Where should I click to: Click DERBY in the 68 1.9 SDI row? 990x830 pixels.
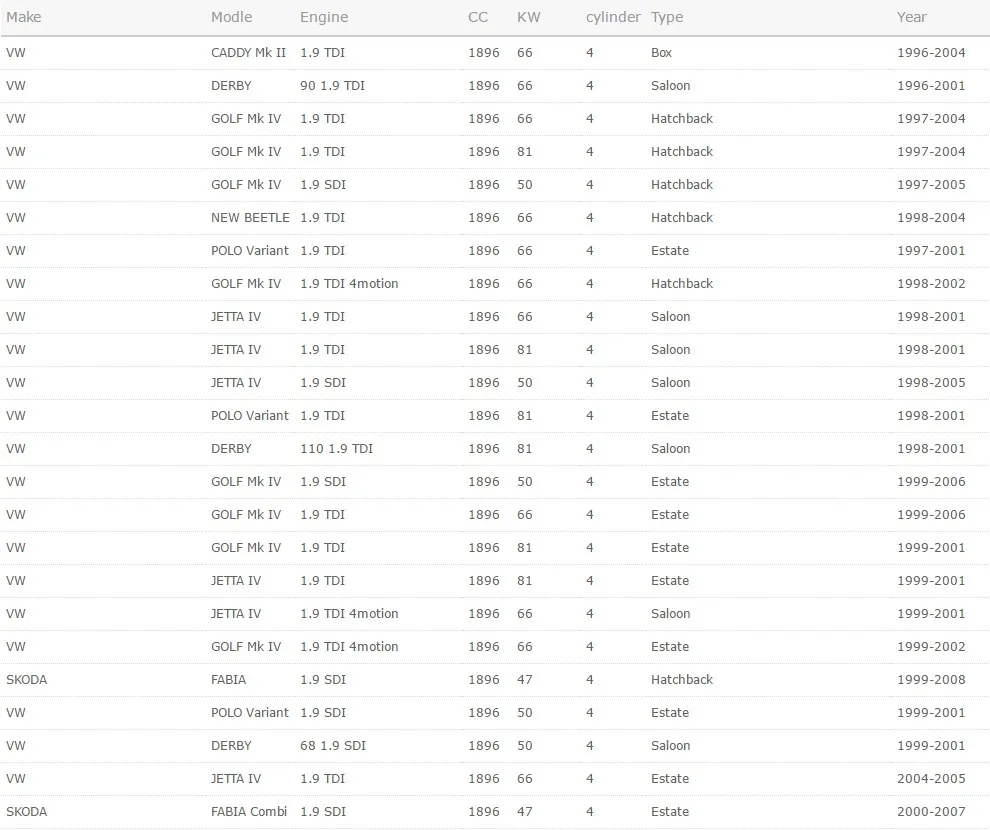coord(231,745)
